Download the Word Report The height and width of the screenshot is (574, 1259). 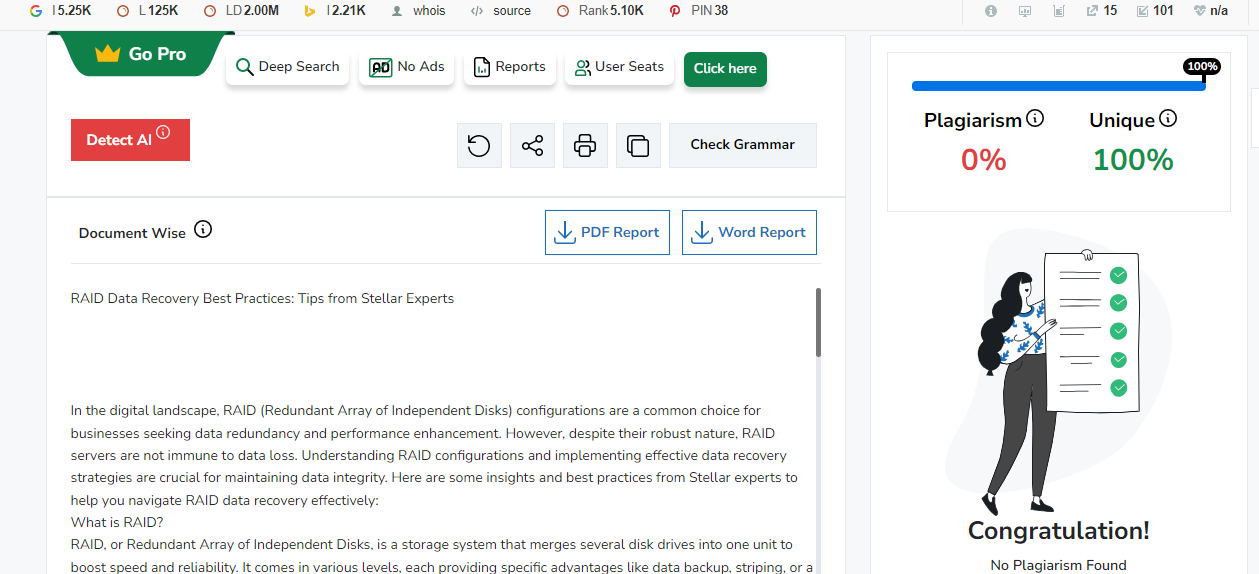[749, 232]
